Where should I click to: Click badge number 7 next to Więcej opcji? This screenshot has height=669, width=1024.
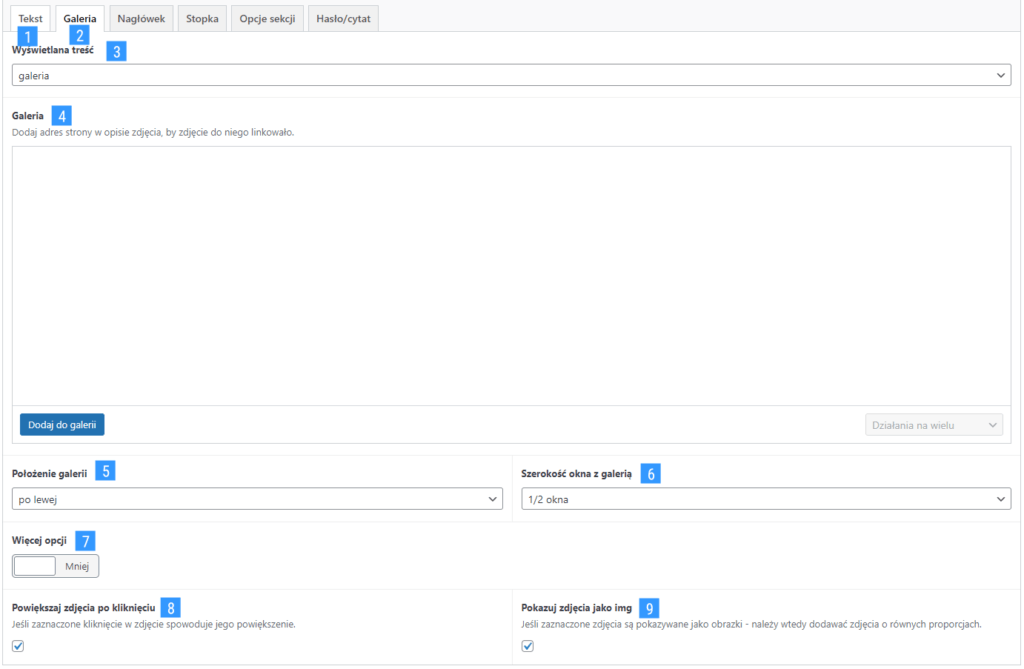[86, 541]
